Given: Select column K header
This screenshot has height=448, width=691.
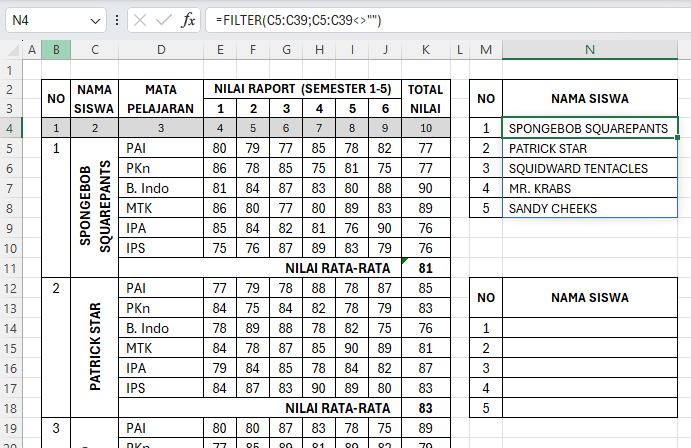Looking at the screenshot, I should point(426,50).
